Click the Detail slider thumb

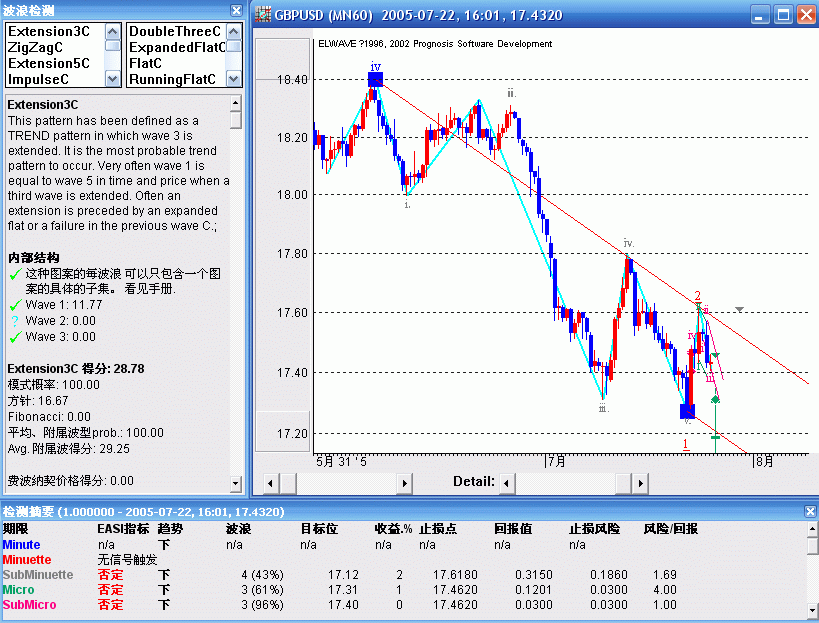[x=624, y=483]
